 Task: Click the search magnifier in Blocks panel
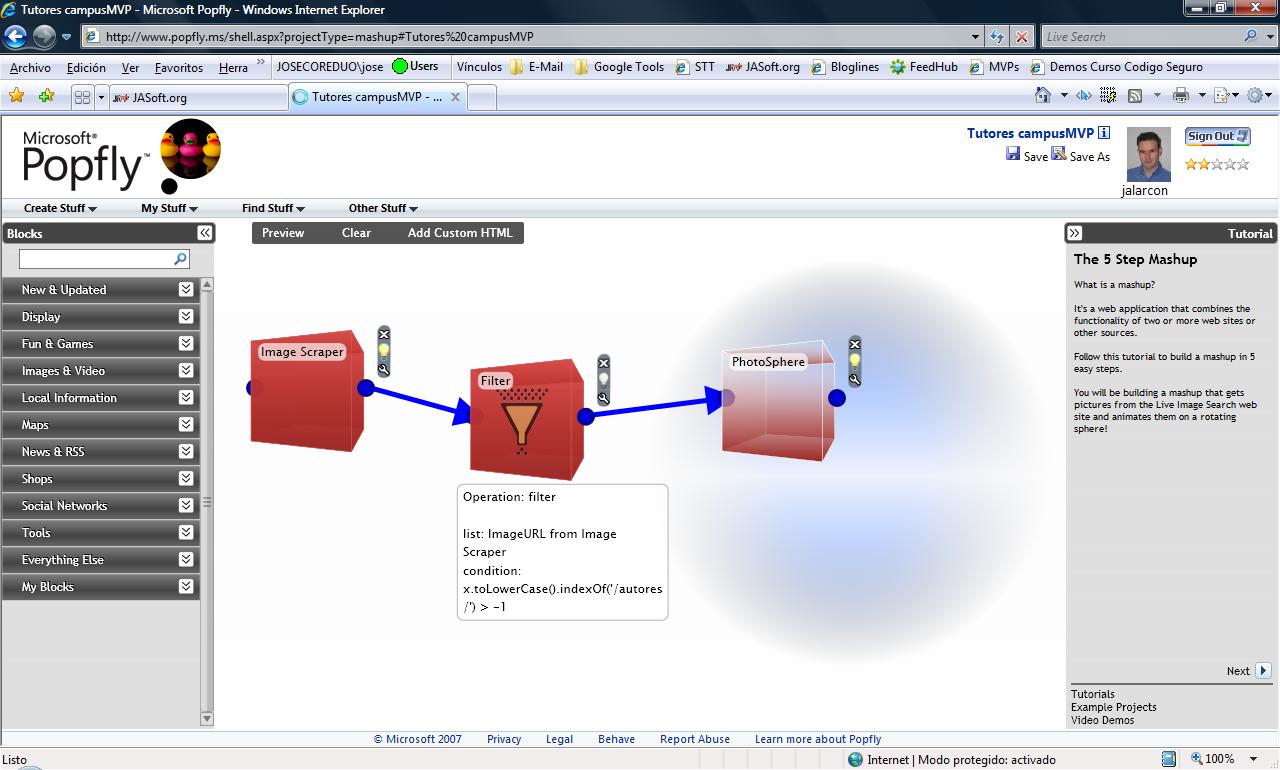click(181, 259)
